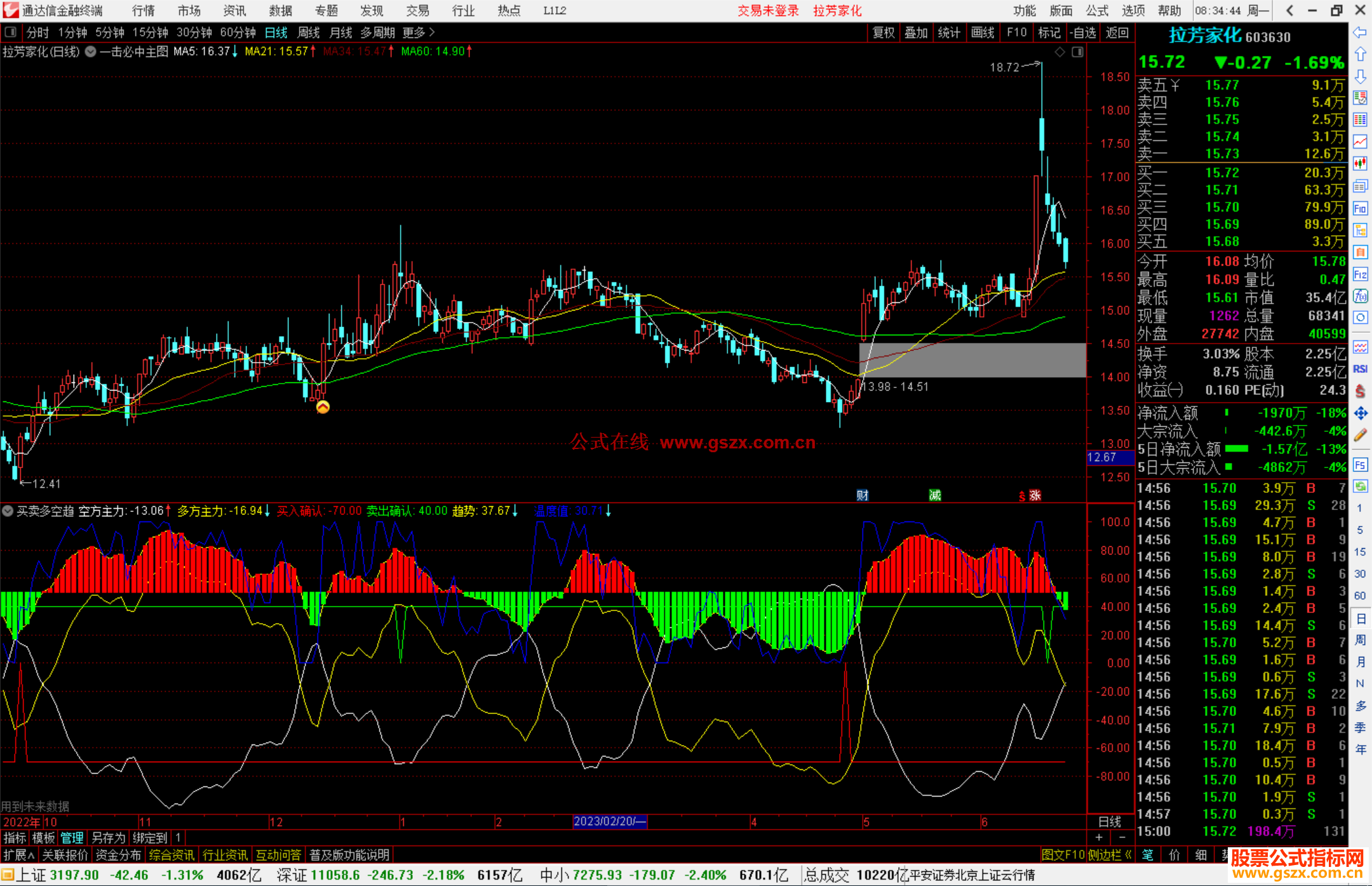Click the 返回 return button
The height and width of the screenshot is (886, 1372).
(x=1117, y=32)
